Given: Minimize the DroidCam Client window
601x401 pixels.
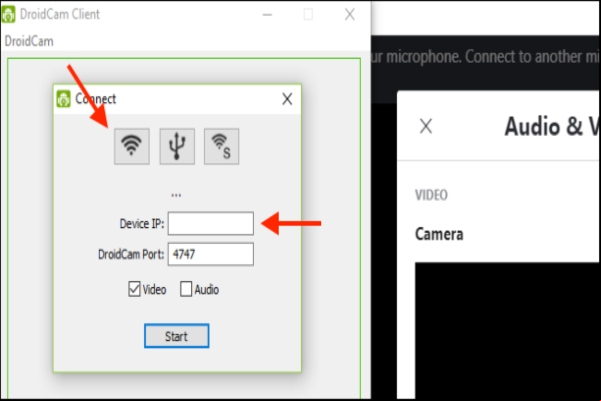Looking at the screenshot, I should (267, 15).
